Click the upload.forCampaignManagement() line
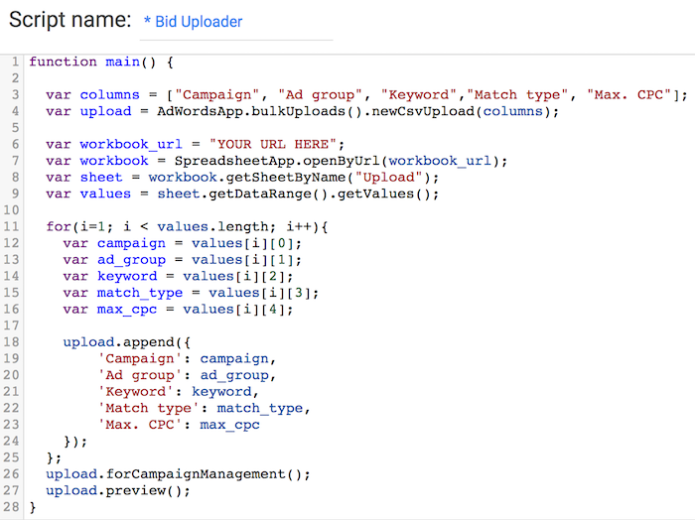Viewport: 695px width, 520px height. [178, 474]
